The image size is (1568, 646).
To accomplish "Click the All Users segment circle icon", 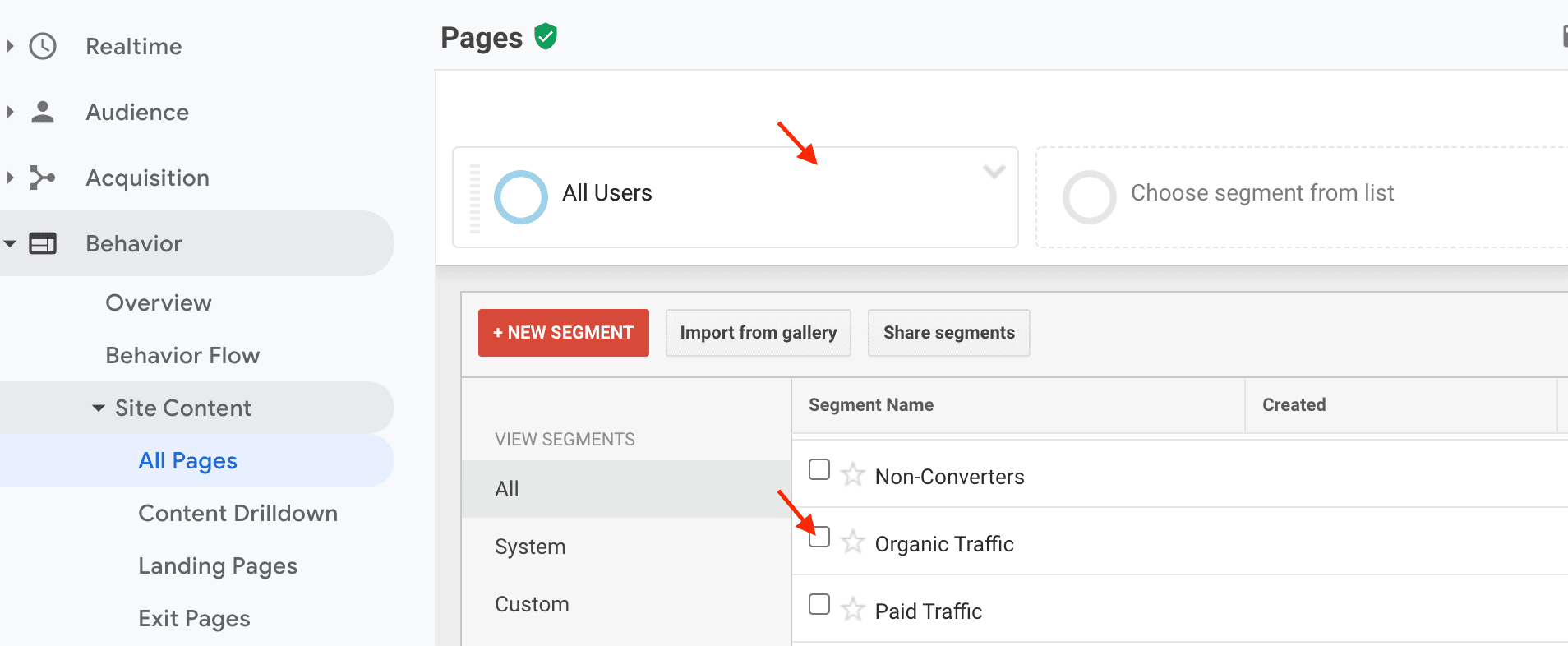I will pos(520,197).
